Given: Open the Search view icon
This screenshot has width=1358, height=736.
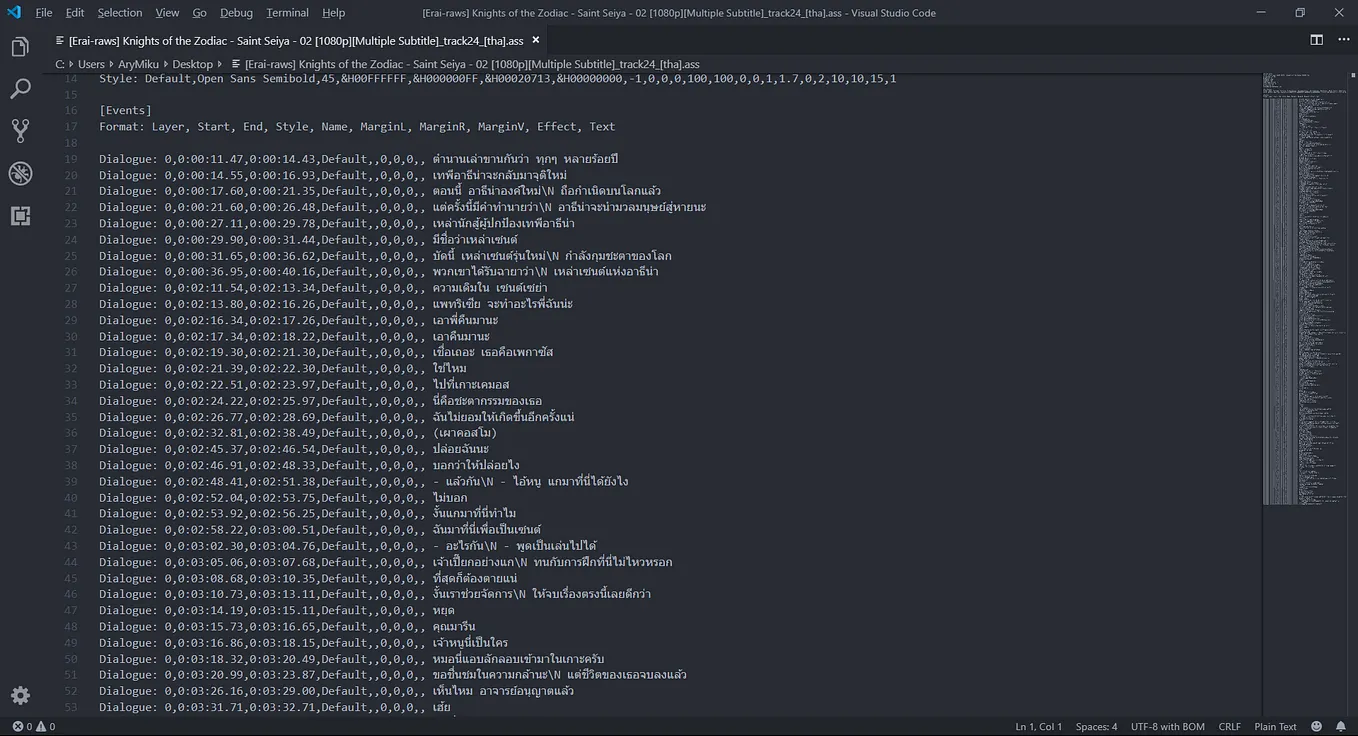Looking at the screenshot, I should 20,88.
